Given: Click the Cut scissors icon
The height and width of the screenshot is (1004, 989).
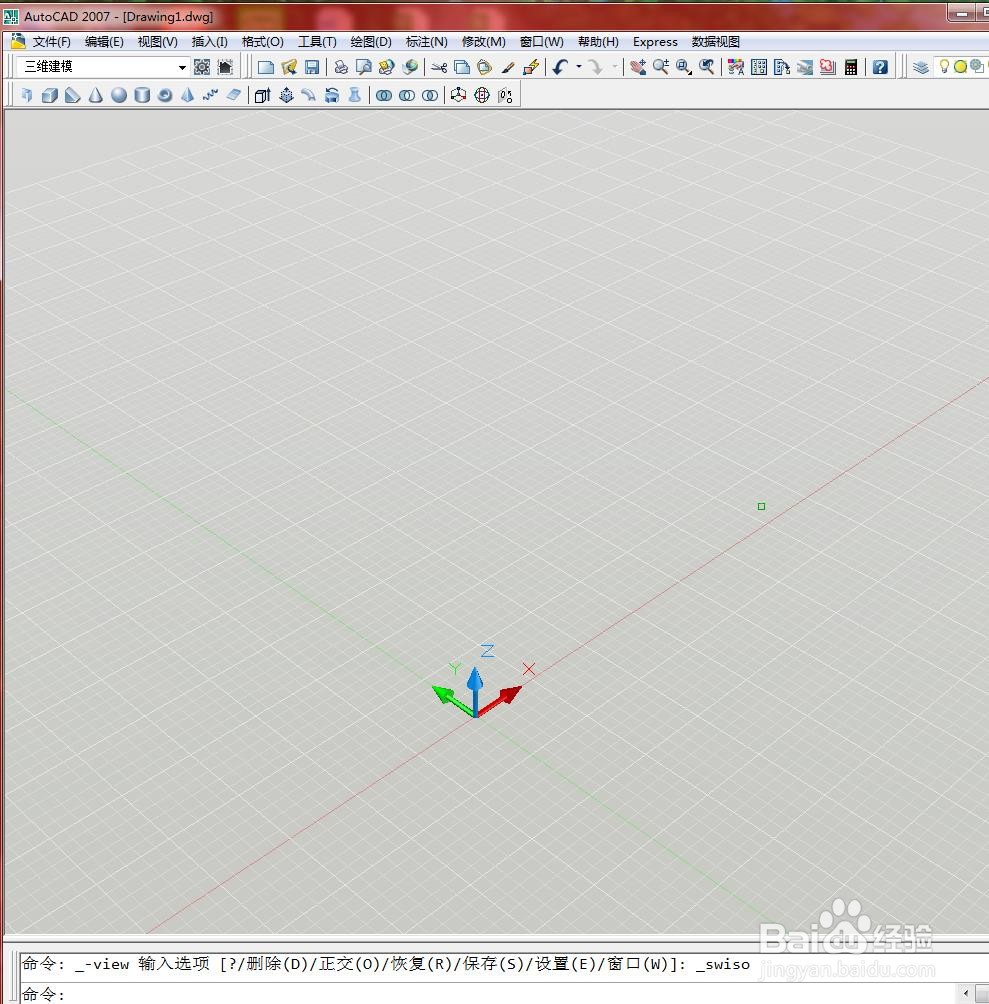Looking at the screenshot, I should (439, 67).
